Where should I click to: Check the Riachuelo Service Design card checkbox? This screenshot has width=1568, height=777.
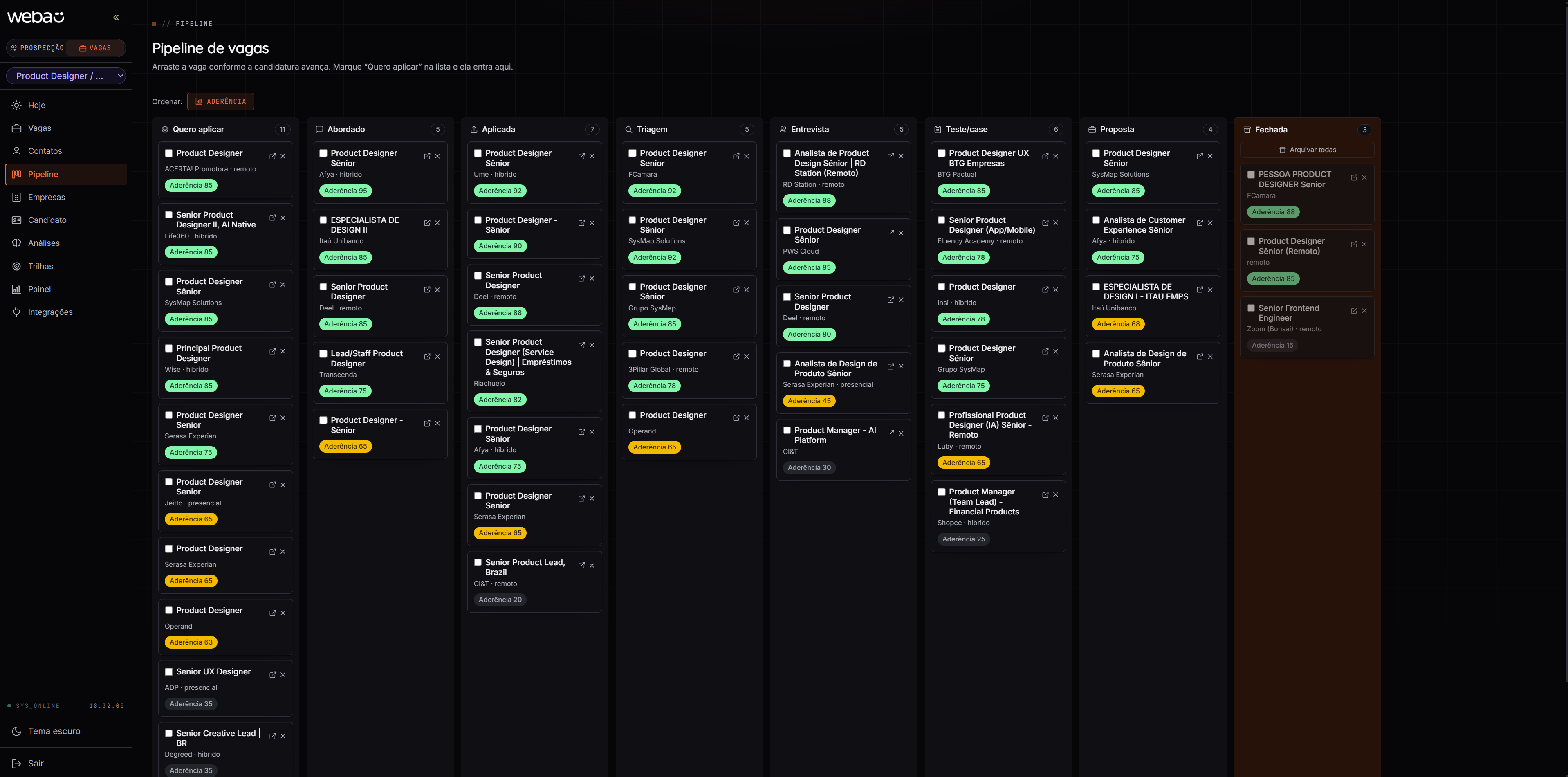tap(478, 342)
